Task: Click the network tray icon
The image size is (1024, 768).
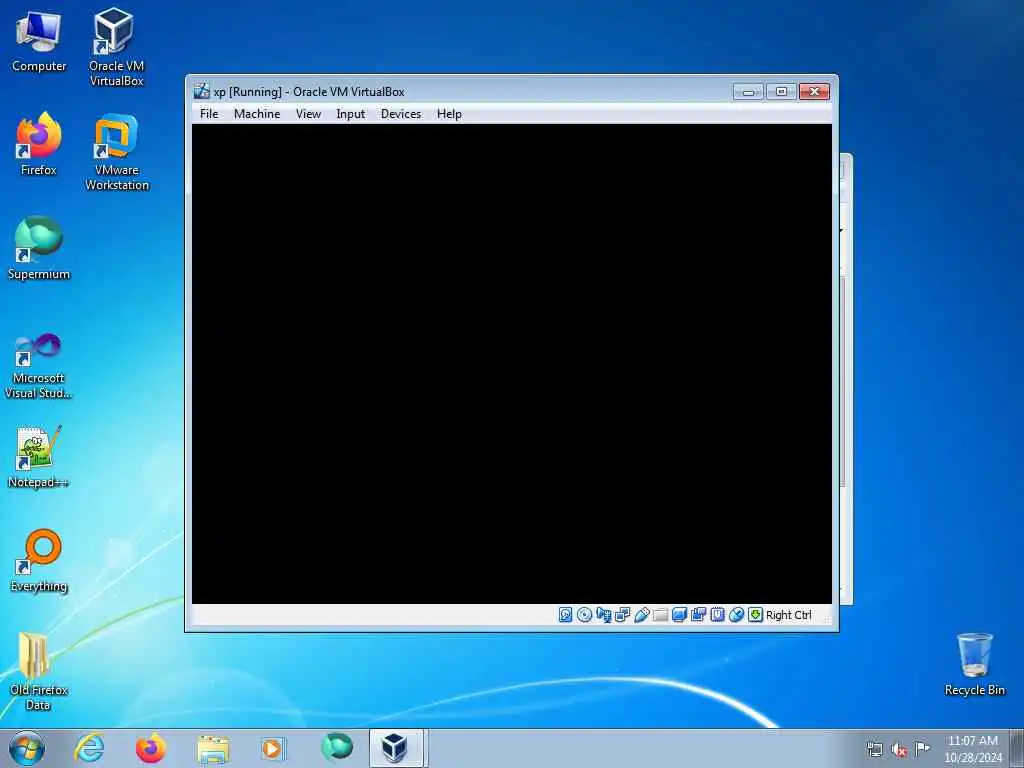Action: [874, 749]
